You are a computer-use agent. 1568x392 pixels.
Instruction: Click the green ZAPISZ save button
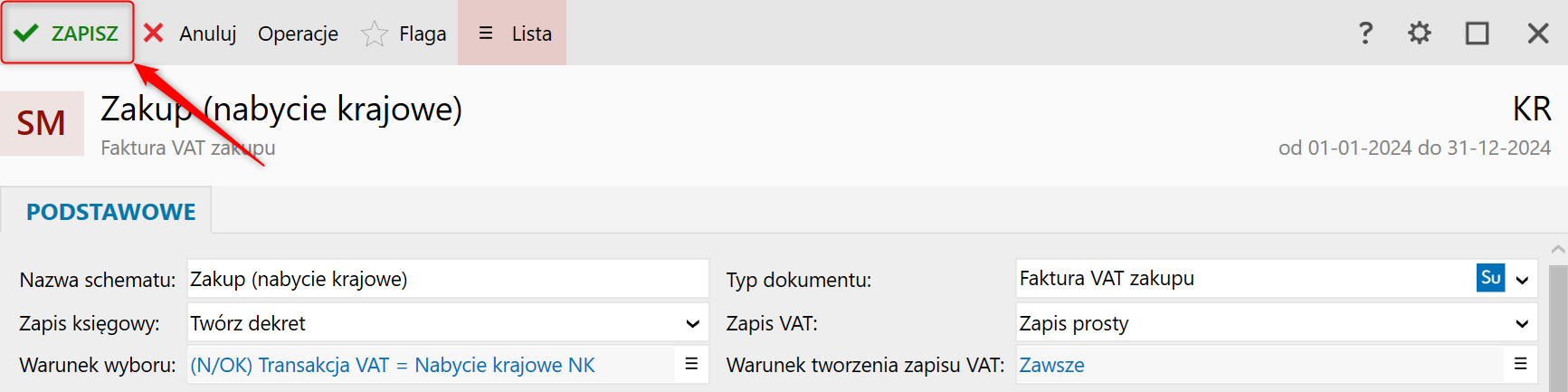[67, 33]
